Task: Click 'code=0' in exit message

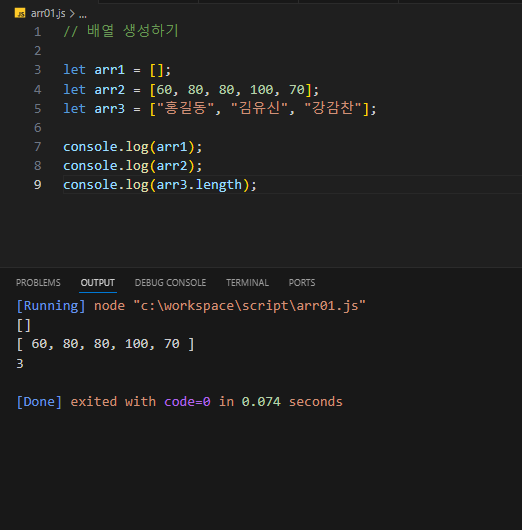Action: coord(187,402)
